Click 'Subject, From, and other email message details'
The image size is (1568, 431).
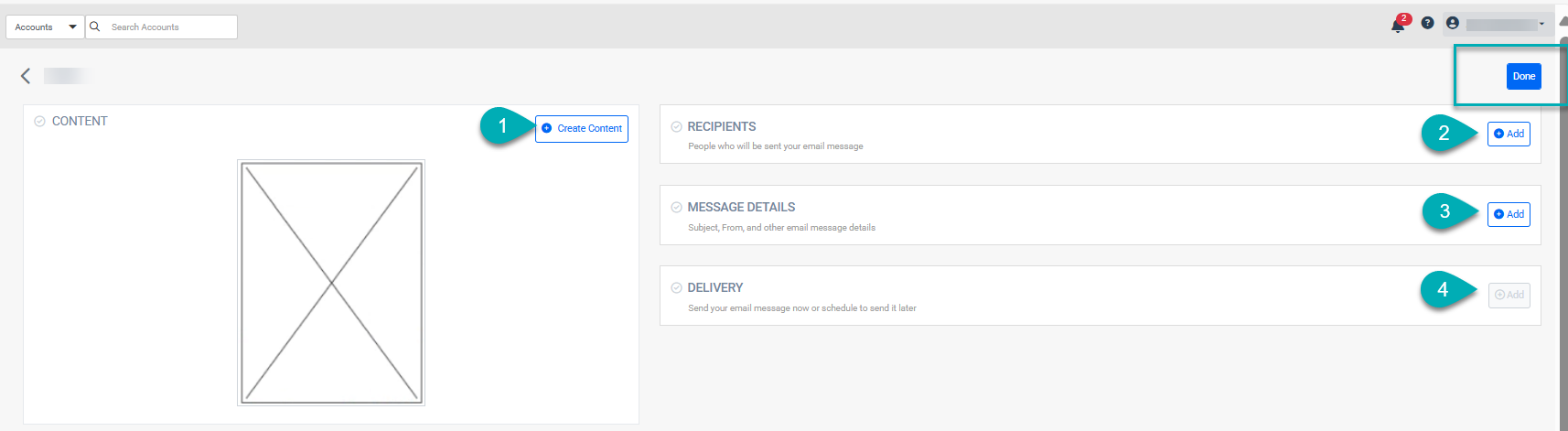coord(781,228)
